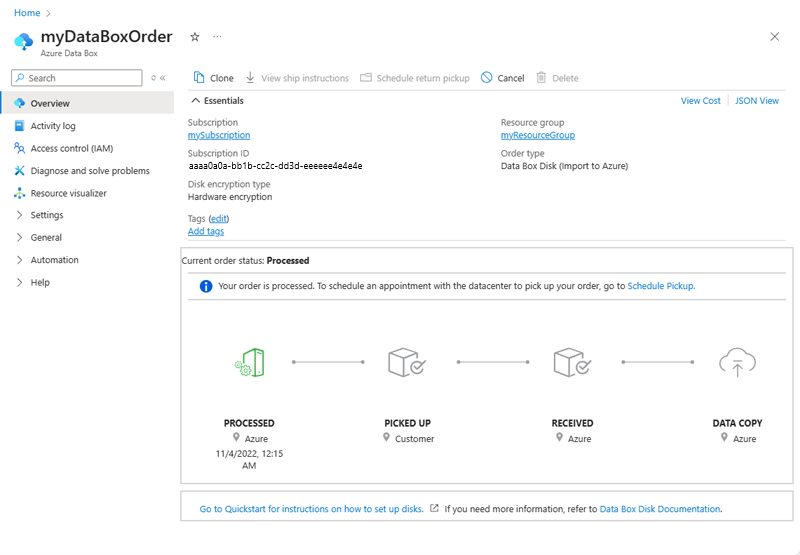Viewport: 800px width, 555px height.
Task: Click the favorite star icon beside myDataBoxOrder
Action: pyautogui.click(x=195, y=37)
